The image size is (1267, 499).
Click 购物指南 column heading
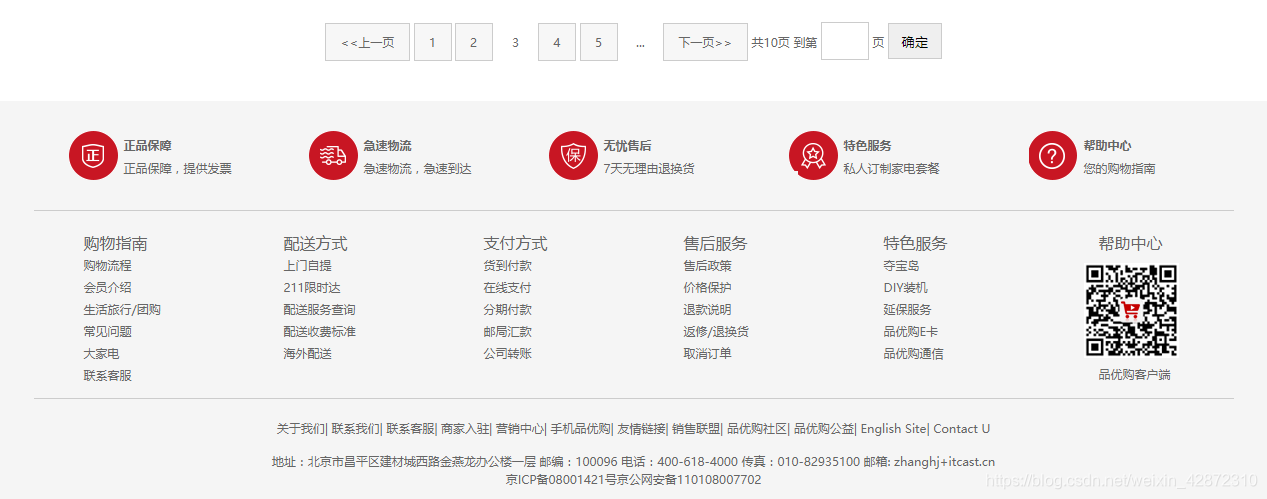click(x=115, y=244)
